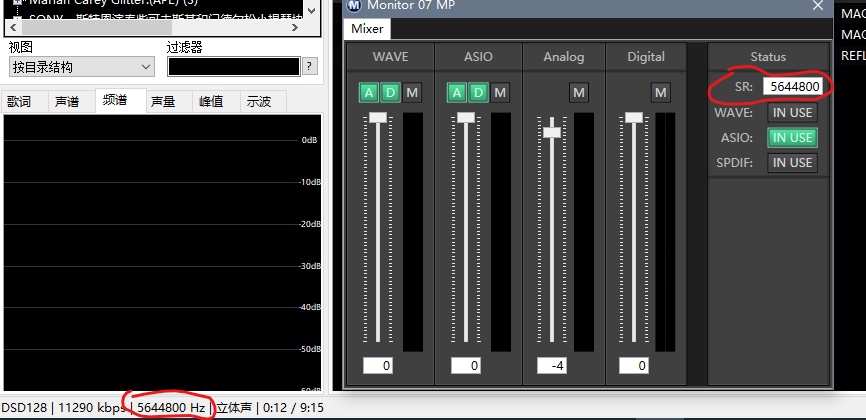
Task: Click the green ASIO IN USE indicator
Action: pos(792,138)
